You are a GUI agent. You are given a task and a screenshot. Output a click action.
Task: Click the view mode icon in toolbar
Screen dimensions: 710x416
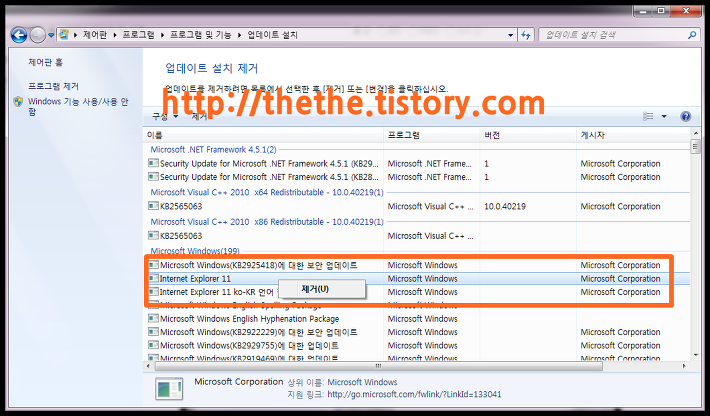tap(648, 116)
